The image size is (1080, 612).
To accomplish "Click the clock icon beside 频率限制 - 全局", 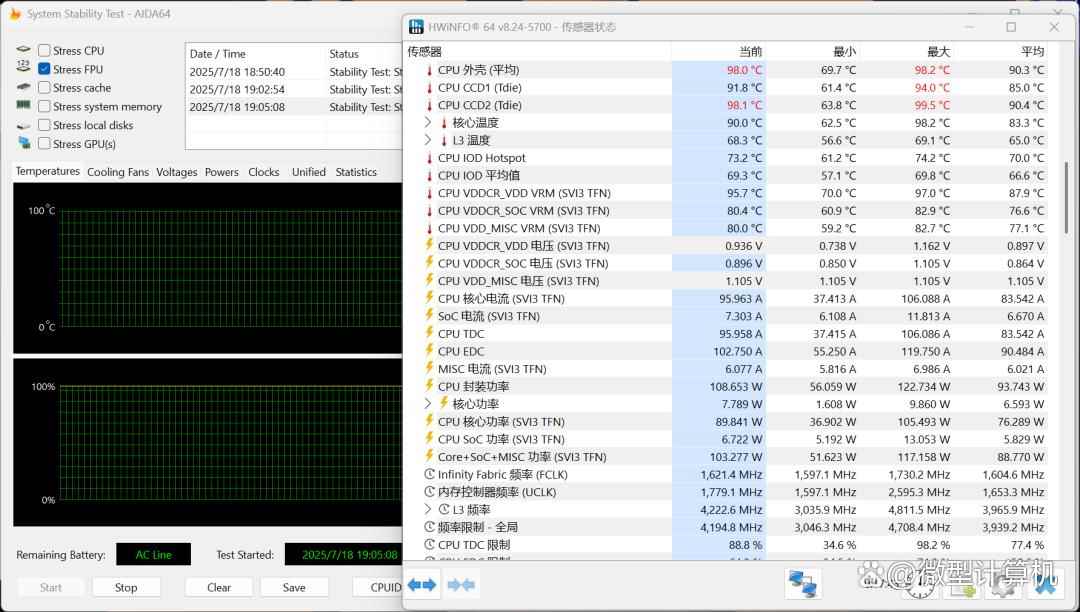I will [429, 527].
